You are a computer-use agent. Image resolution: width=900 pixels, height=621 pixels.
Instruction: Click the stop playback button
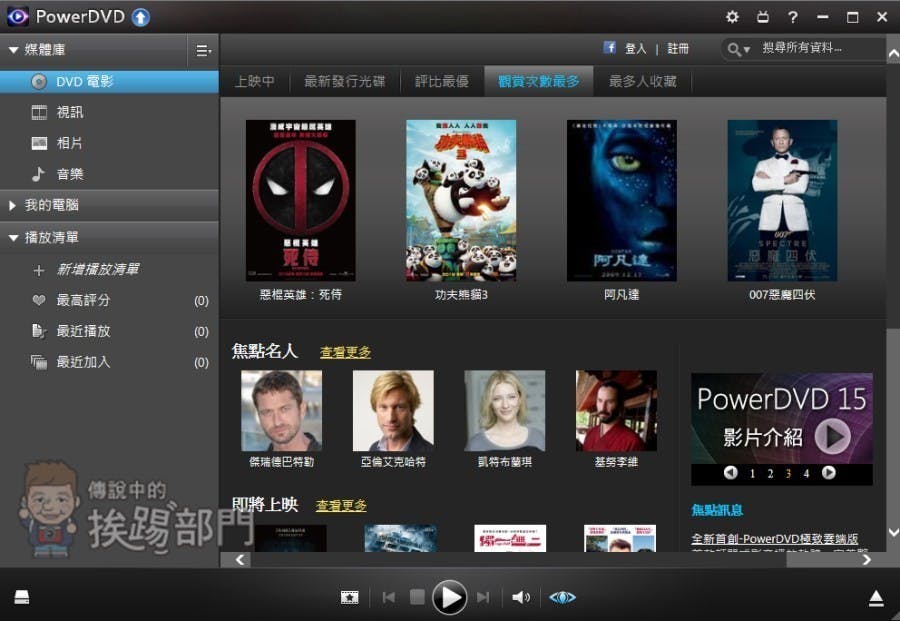417,597
